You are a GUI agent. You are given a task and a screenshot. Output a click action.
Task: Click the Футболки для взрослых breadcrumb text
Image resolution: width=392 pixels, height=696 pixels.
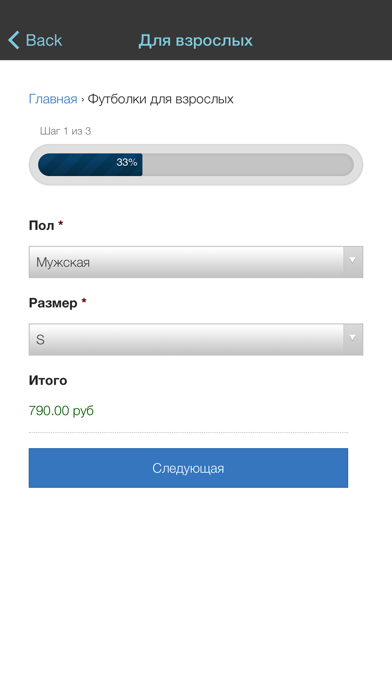click(x=160, y=99)
